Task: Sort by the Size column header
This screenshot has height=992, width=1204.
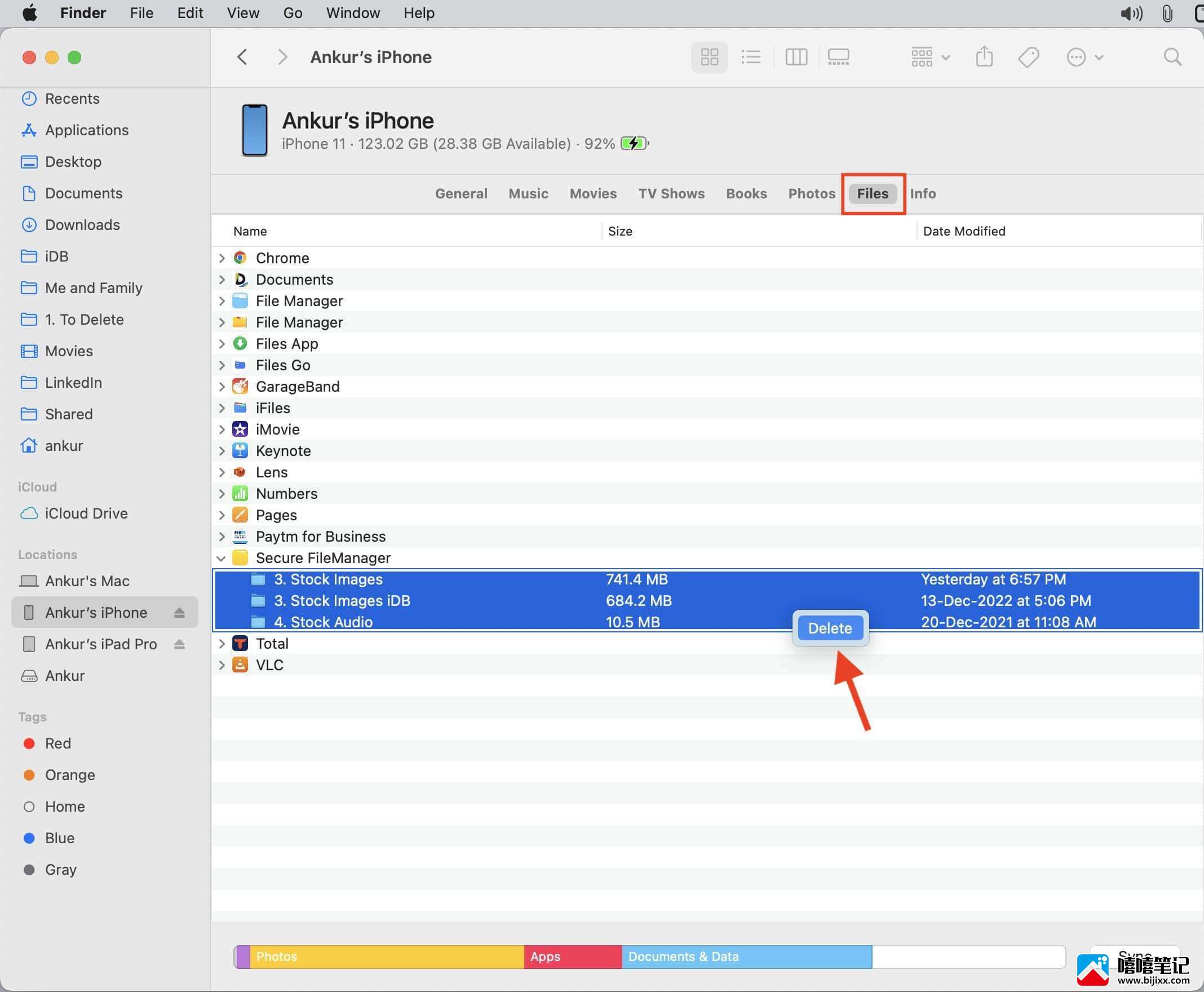Action: (x=620, y=231)
